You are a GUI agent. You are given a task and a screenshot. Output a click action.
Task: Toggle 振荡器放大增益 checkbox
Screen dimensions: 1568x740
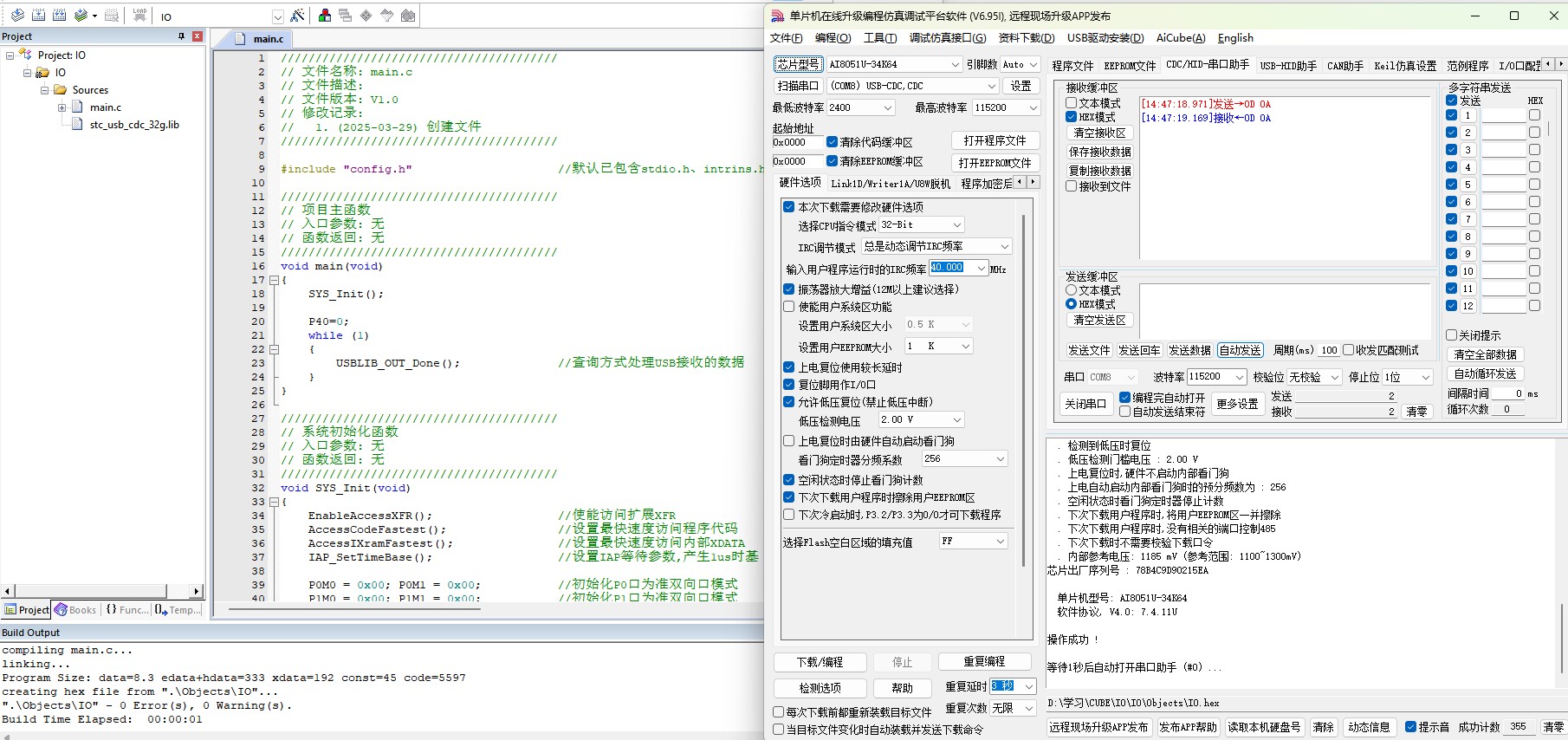(x=789, y=289)
